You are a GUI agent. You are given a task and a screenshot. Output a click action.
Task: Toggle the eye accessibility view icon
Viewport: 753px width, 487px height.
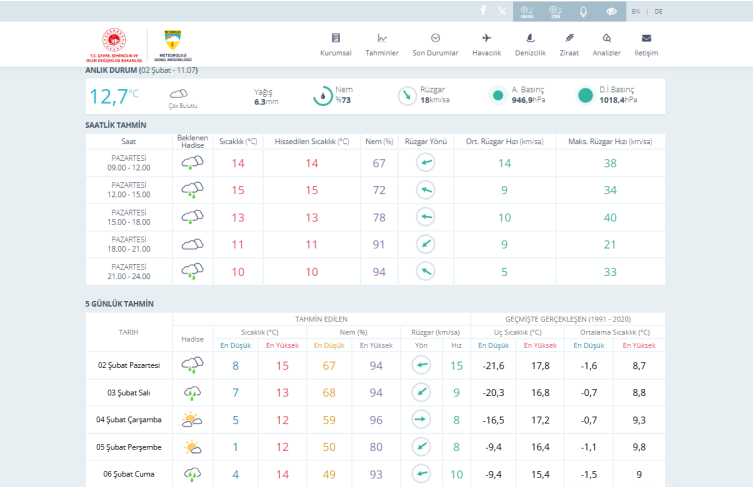pyautogui.click(x=611, y=11)
